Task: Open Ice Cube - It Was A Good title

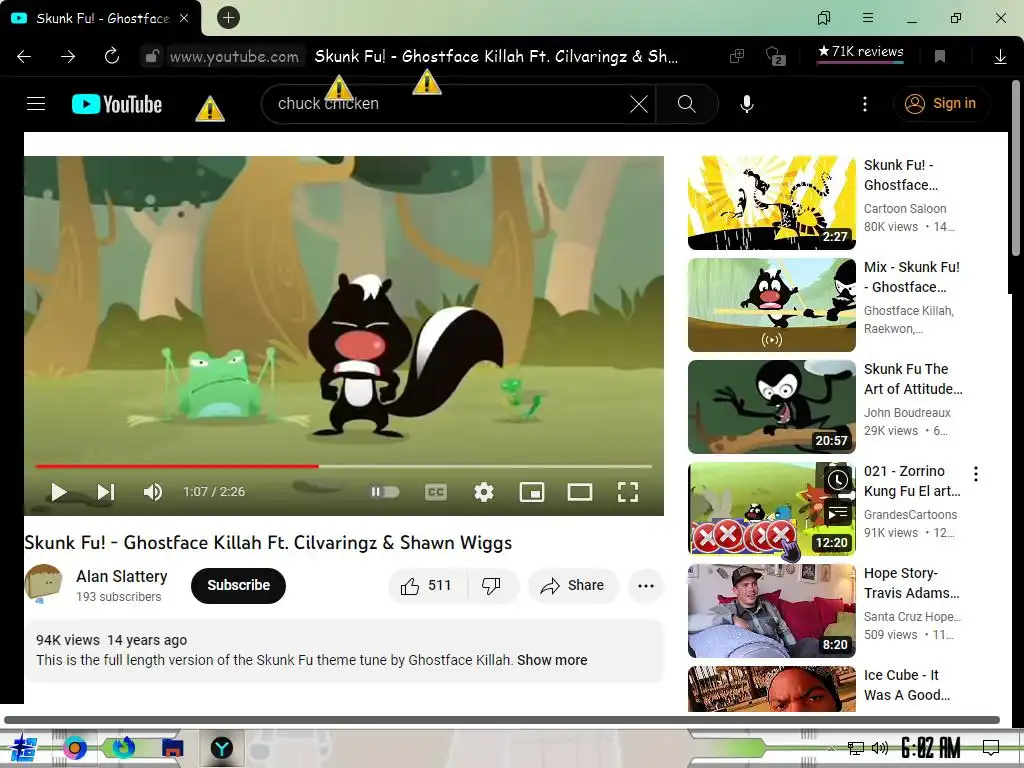Action: click(906, 684)
